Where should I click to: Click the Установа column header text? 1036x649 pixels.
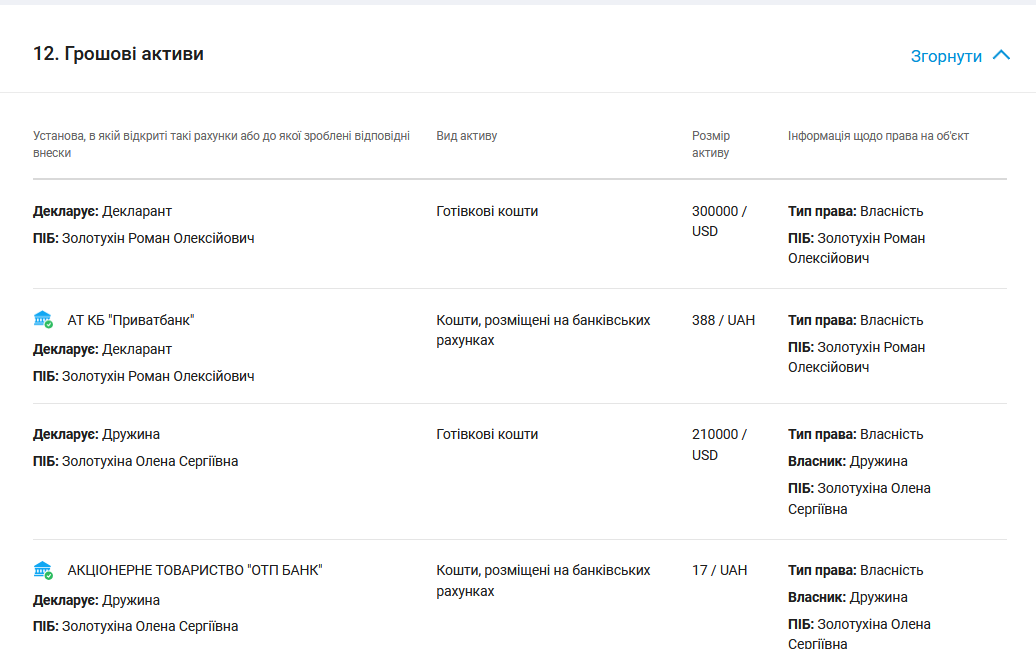(x=221, y=144)
